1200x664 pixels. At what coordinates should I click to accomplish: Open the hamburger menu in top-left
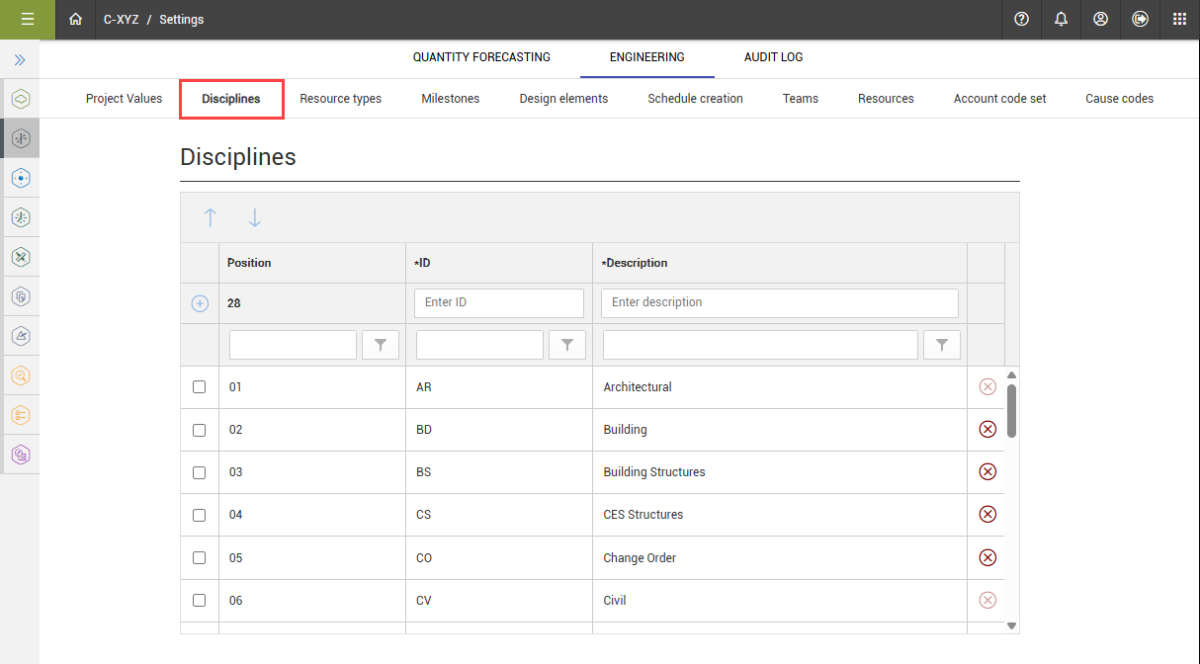[27, 19]
